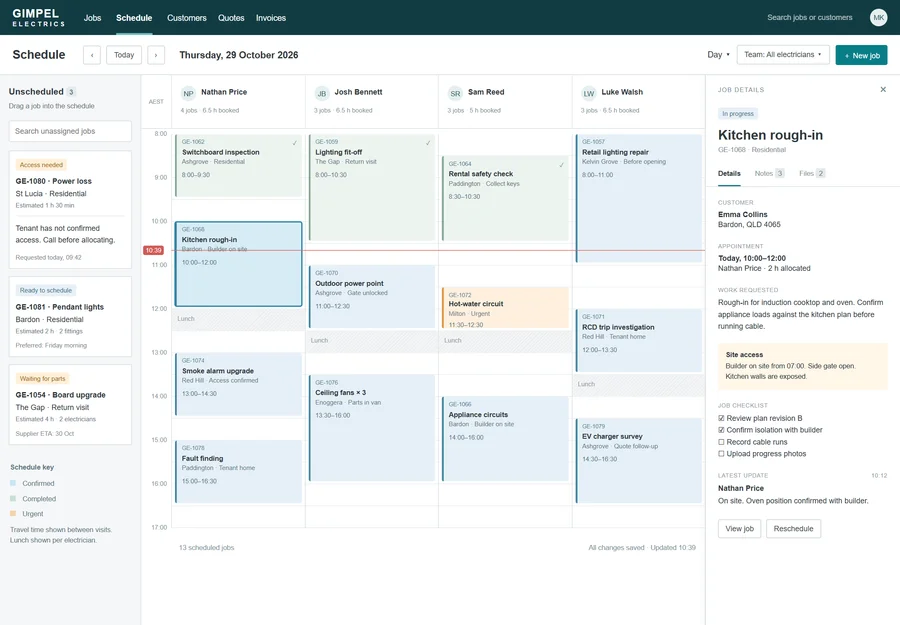Click Nathan Price NP avatar
900x625 pixels.
188,94
